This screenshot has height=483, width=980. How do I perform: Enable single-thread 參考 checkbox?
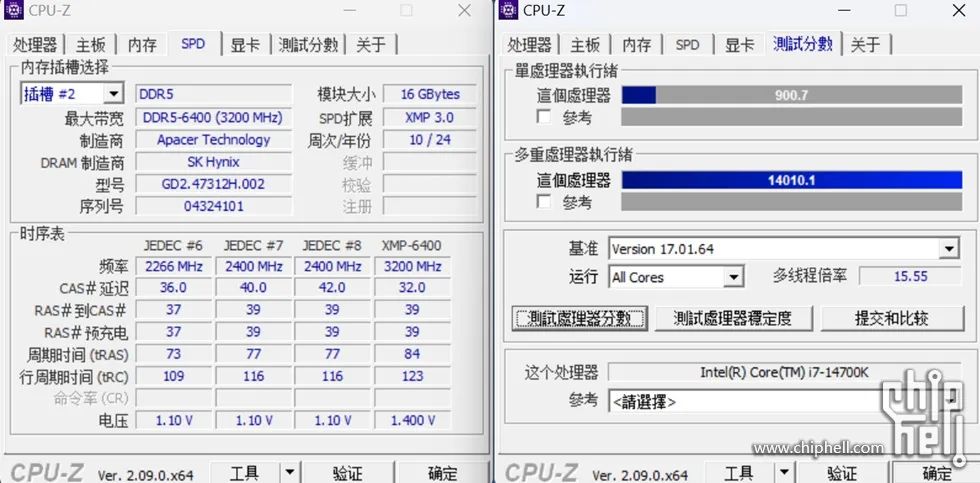coord(544,117)
